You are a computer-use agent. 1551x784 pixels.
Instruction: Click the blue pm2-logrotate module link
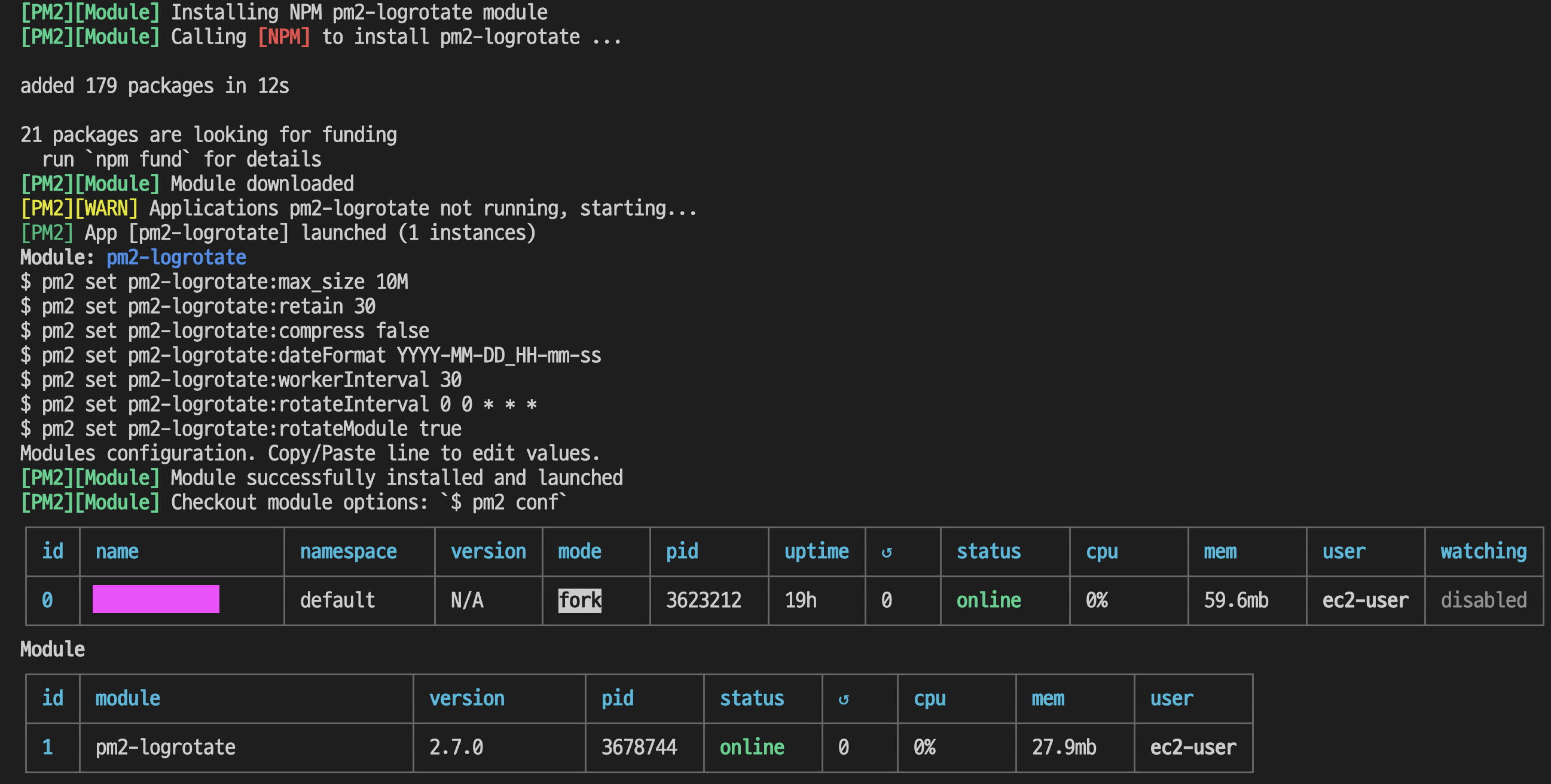pos(176,258)
